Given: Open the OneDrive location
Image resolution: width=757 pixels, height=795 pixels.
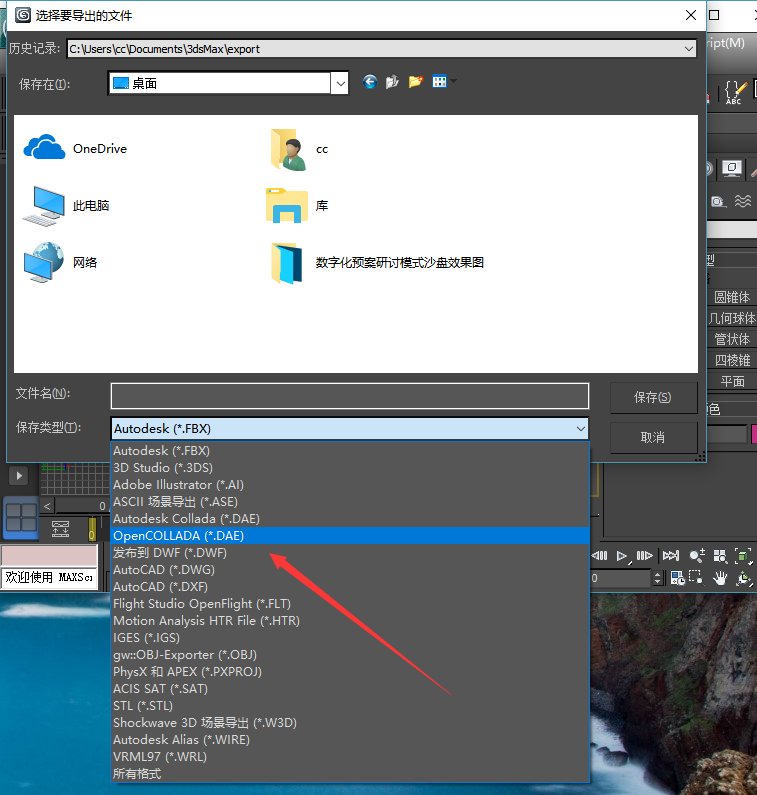Looking at the screenshot, I should (x=75, y=148).
